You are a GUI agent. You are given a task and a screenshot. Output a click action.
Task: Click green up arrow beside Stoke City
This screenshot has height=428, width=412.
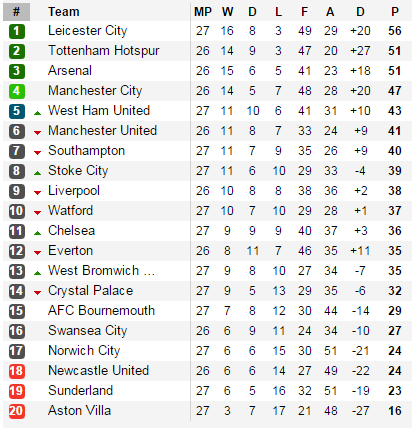37,173
